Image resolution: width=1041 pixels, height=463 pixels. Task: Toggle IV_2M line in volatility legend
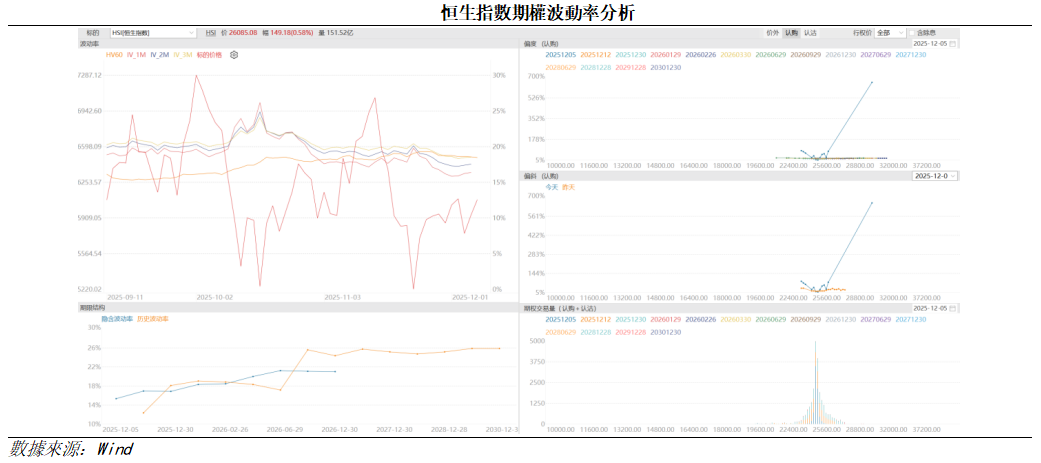click(x=160, y=55)
